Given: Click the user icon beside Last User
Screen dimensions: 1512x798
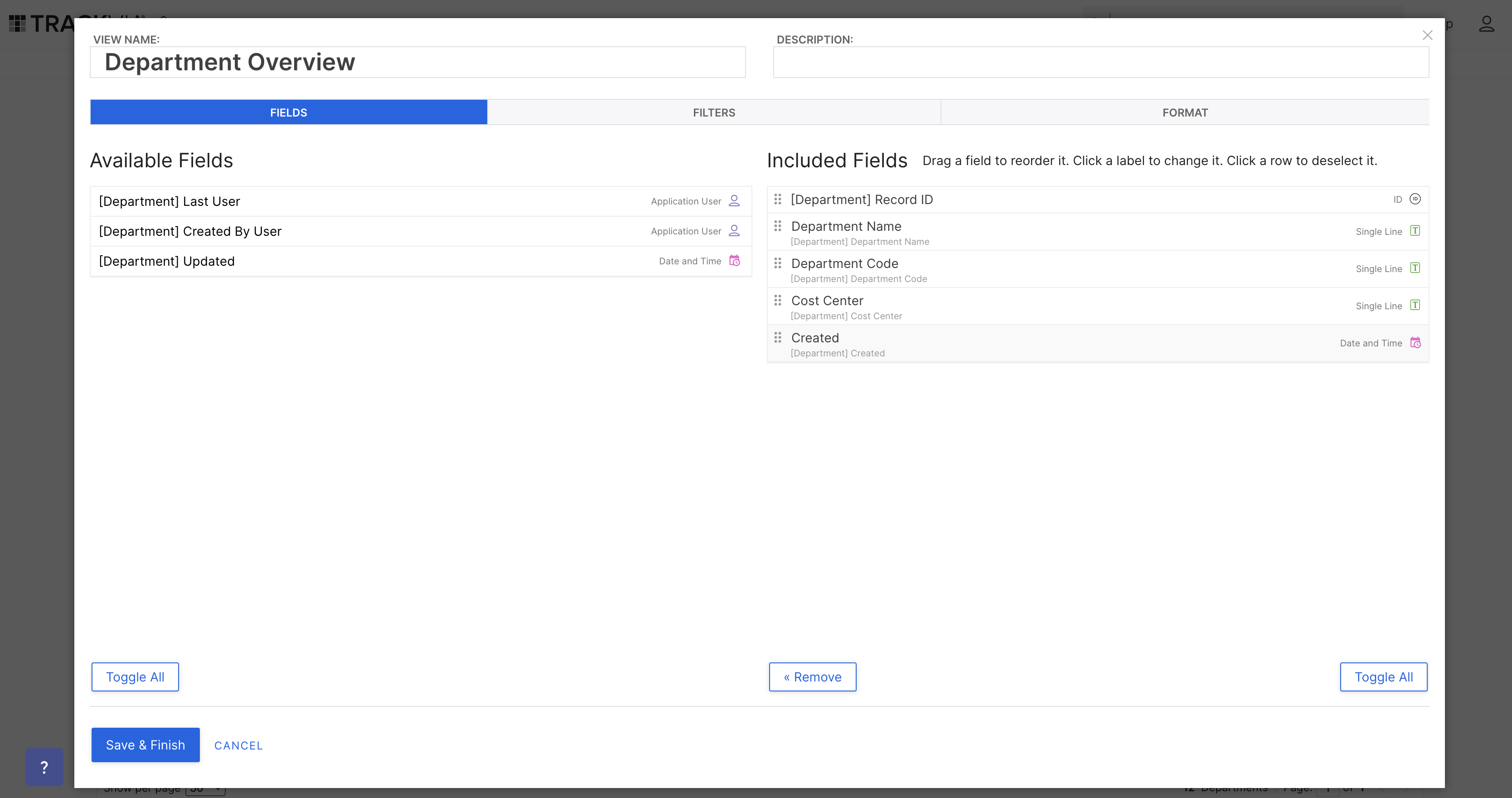Looking at the screenshot, I should coord(734,201).
